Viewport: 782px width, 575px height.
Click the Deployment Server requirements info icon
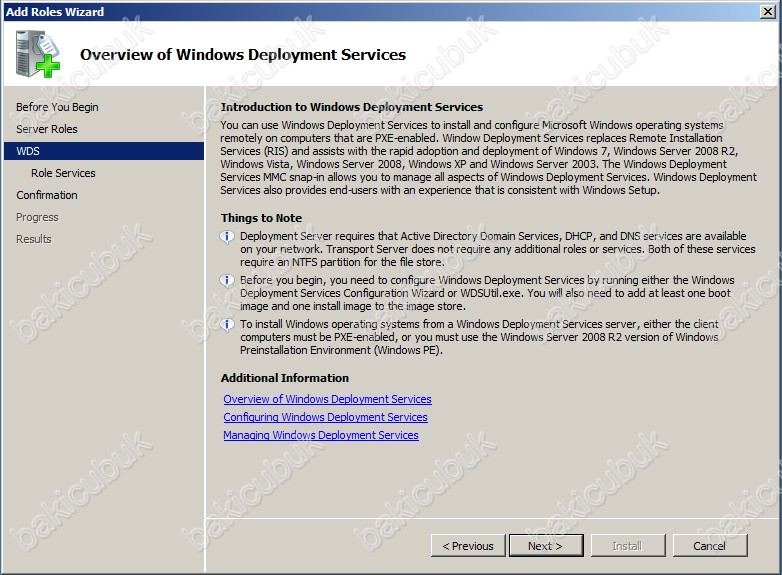[x=227, y=236]
